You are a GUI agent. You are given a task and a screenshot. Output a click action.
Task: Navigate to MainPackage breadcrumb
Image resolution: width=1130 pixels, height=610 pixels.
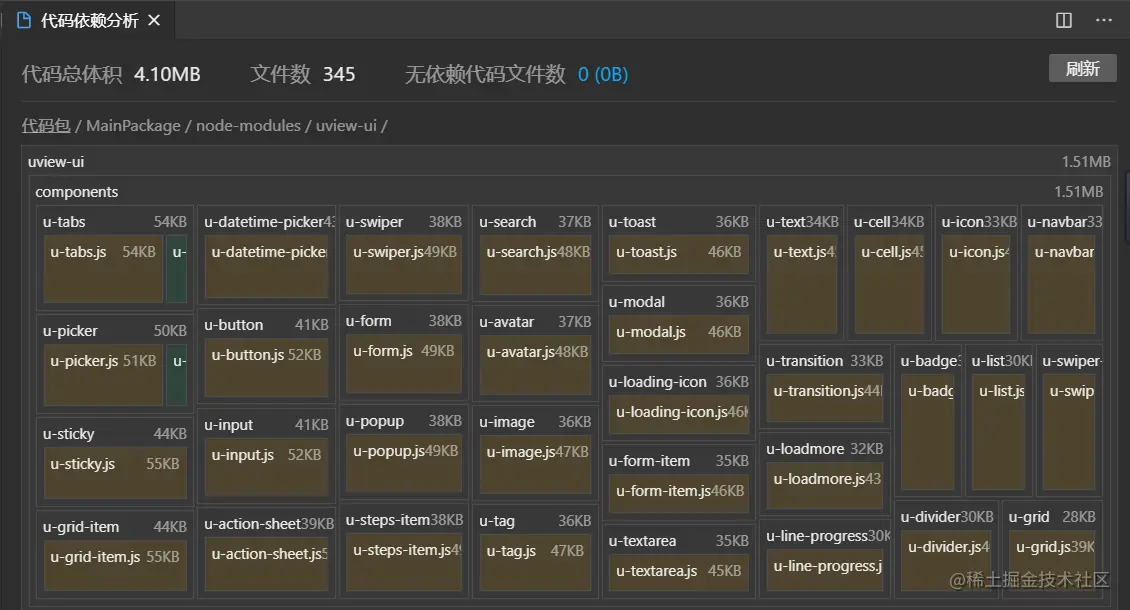click(133, 125)
